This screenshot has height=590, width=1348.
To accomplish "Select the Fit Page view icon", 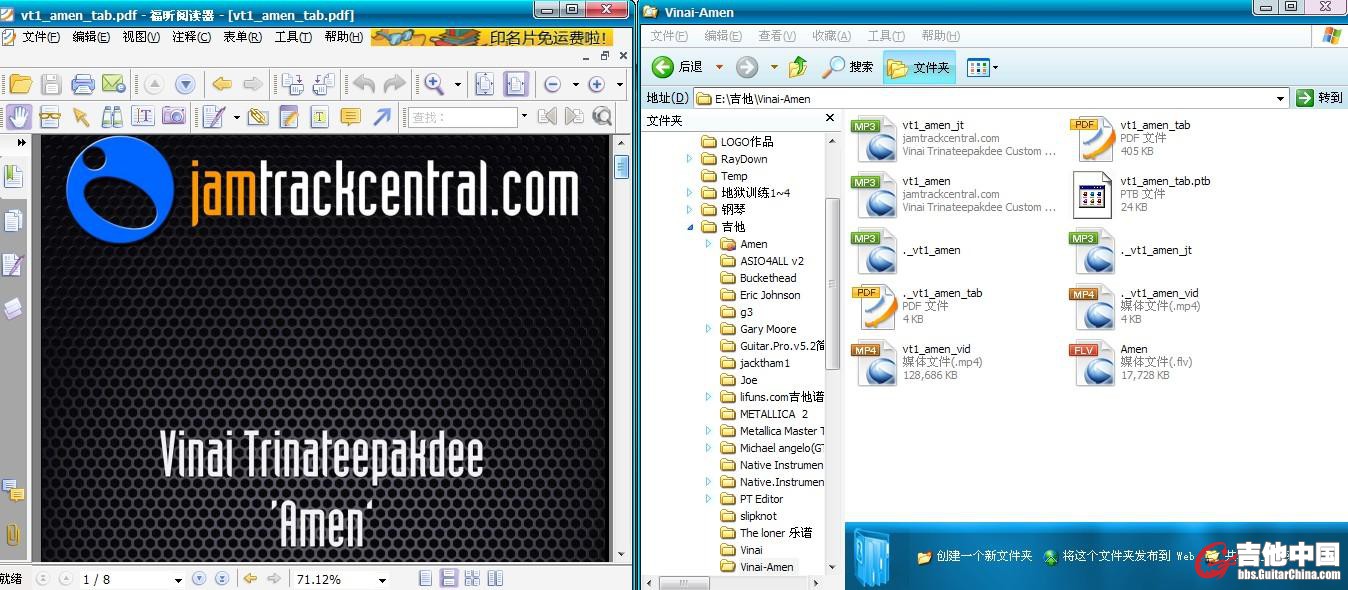I will pyautogui.click(x=485, y=84).
